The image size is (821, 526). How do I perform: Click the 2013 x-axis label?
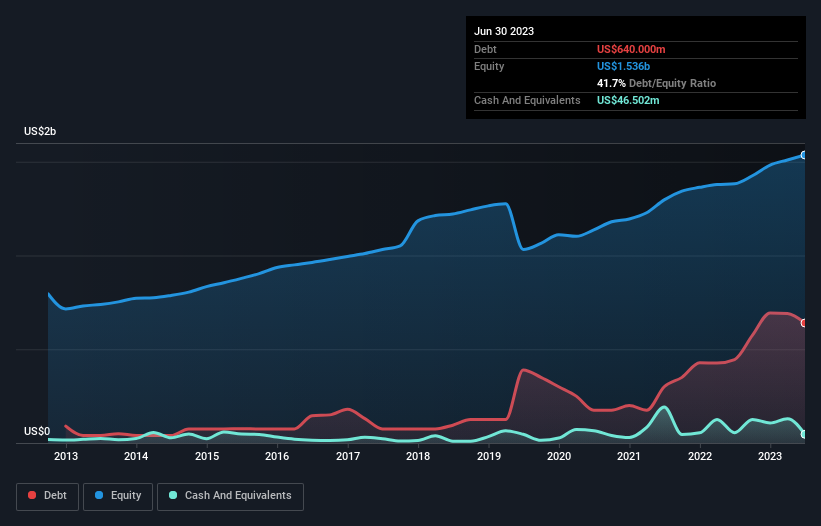pos(66,457)
